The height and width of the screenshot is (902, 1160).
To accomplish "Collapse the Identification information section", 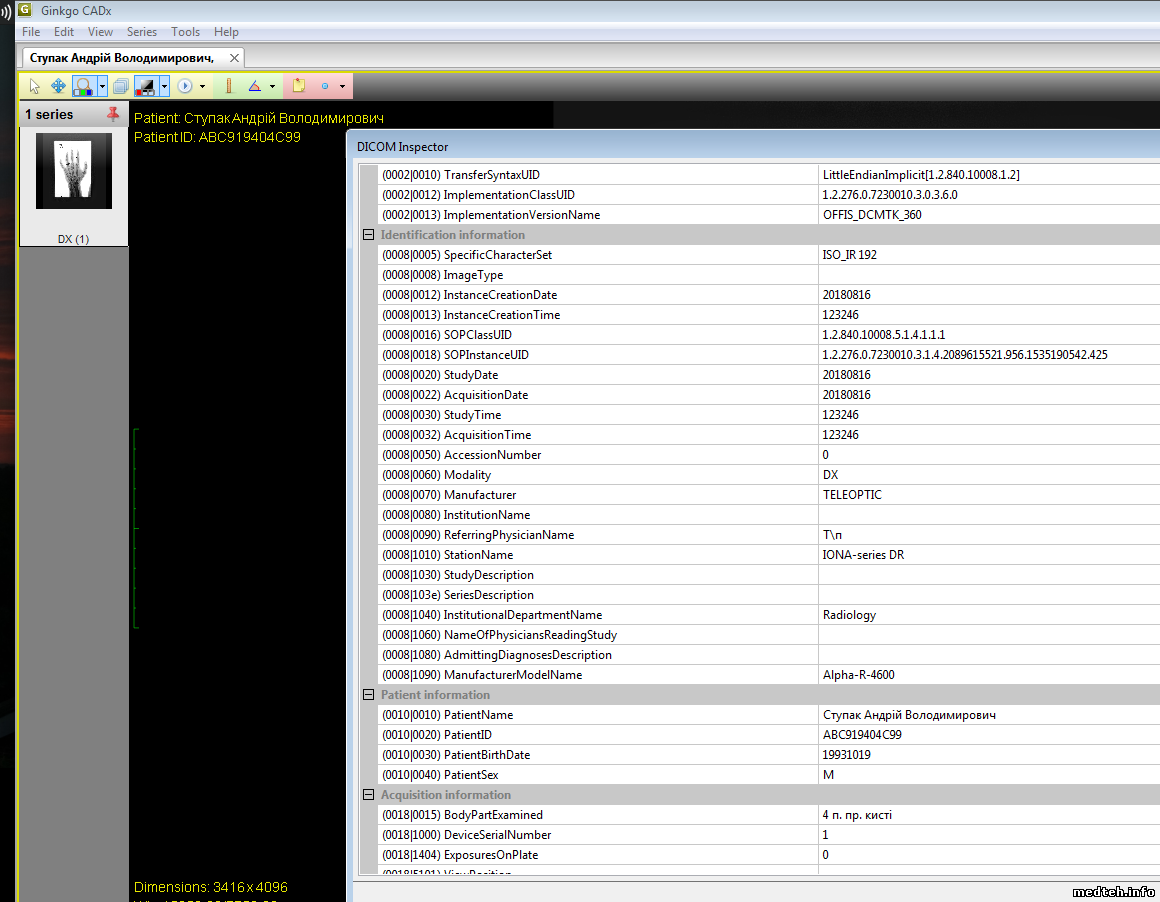I will tap(368, 235).
